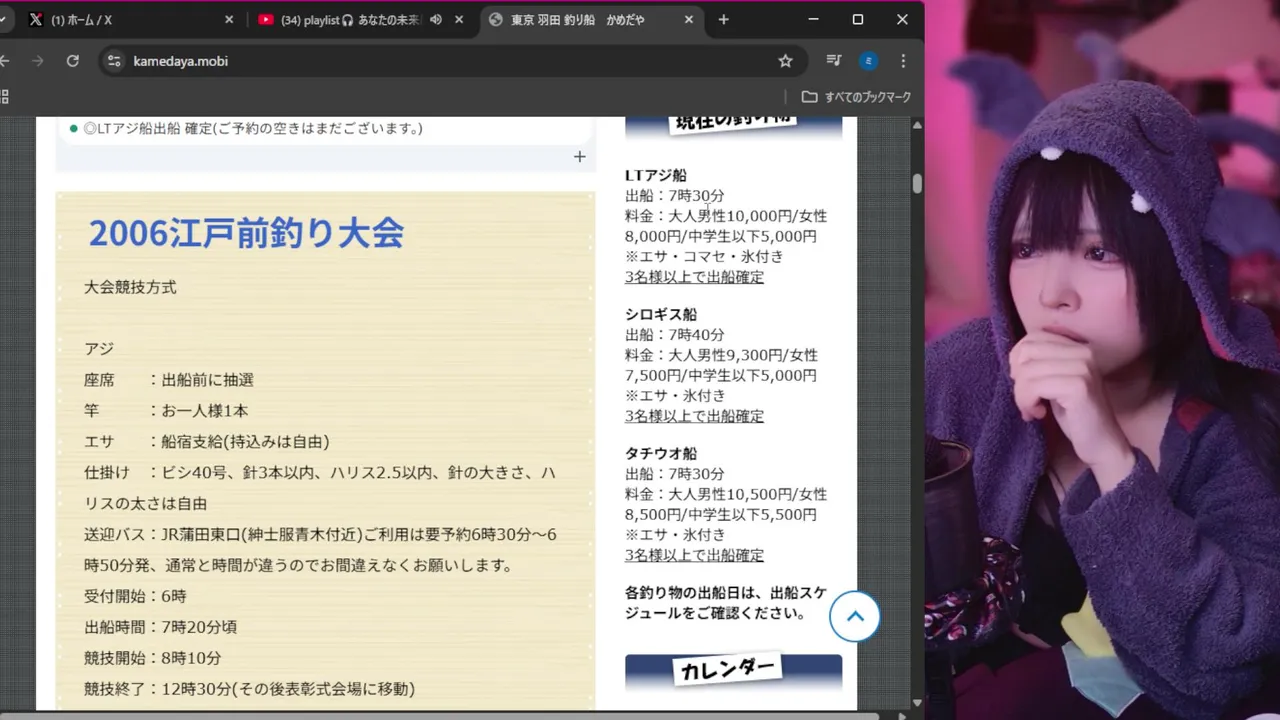The width and height of the screenshot is (1280, 720).
Task: Click the scrollbar down arrow
Action: click(x=917, y=703)
